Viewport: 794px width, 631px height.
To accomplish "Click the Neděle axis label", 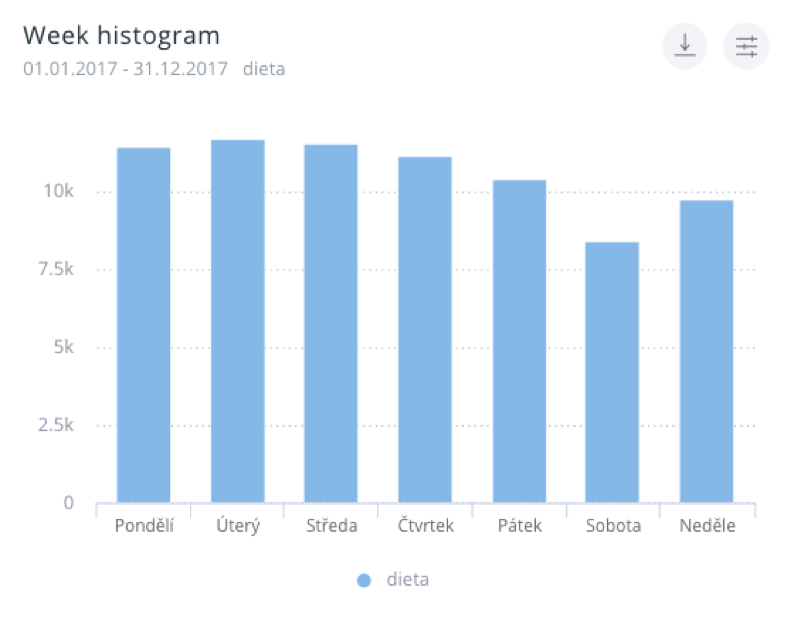I will pos(706,526).
